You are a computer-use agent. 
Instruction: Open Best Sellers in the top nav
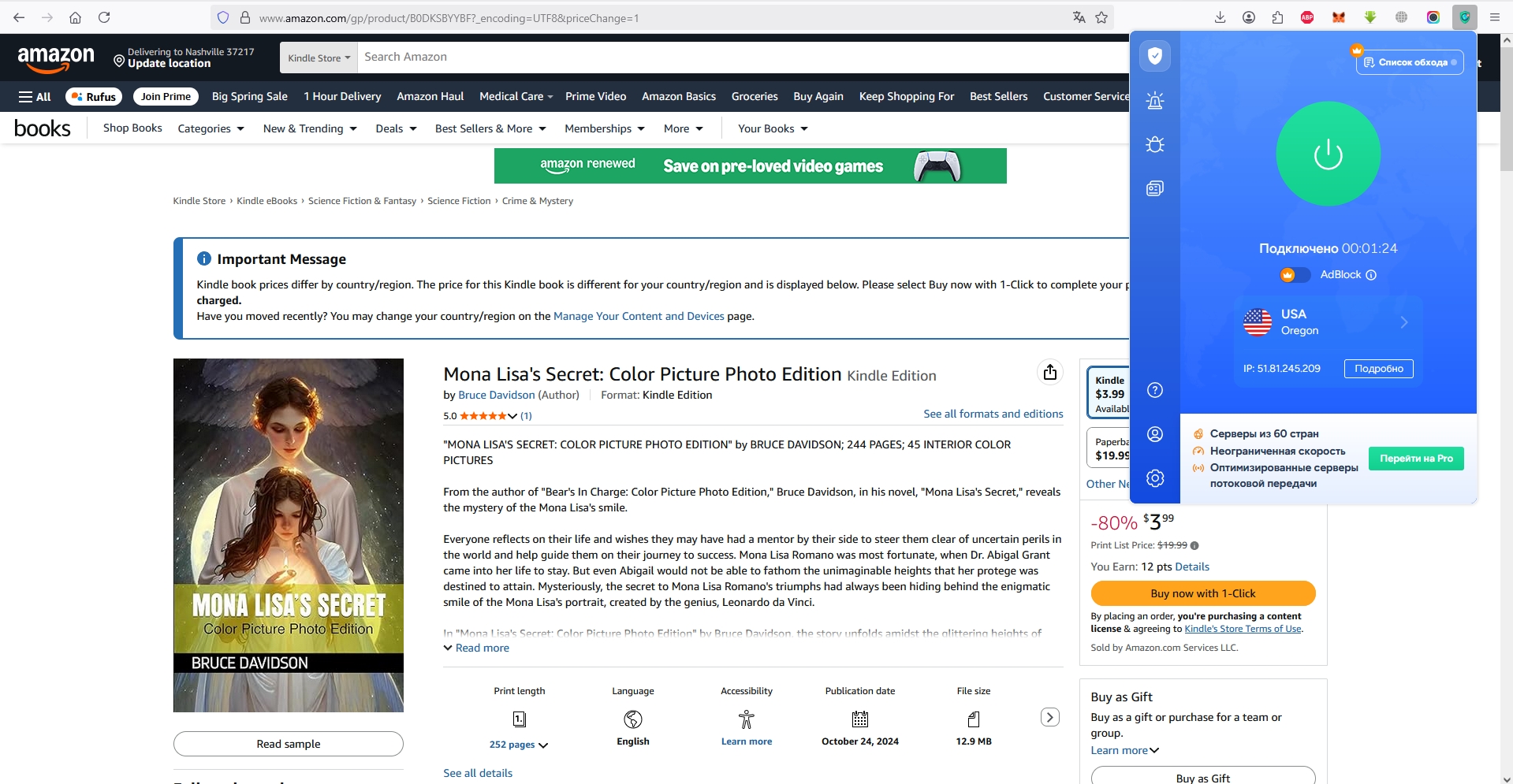pyautogui.click(x=998, y=97)
